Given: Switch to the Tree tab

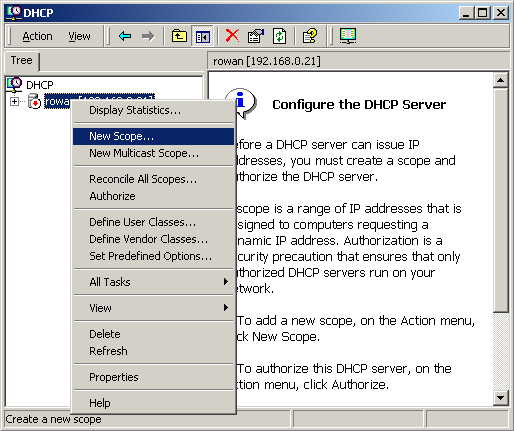Looking at the screenshot, I should [x=22, y=61].
